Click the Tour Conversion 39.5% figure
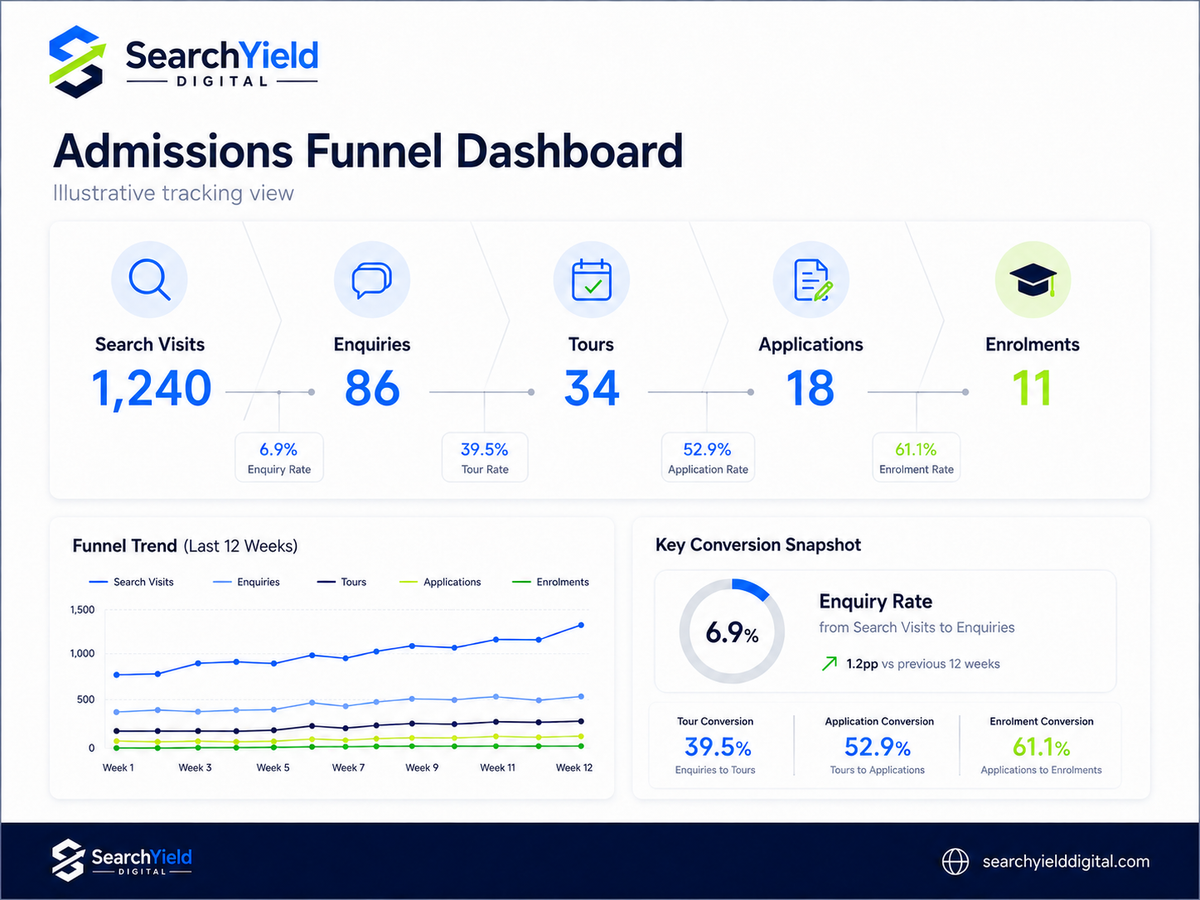Screen dimensions: 1200x900 click(717, 747)
